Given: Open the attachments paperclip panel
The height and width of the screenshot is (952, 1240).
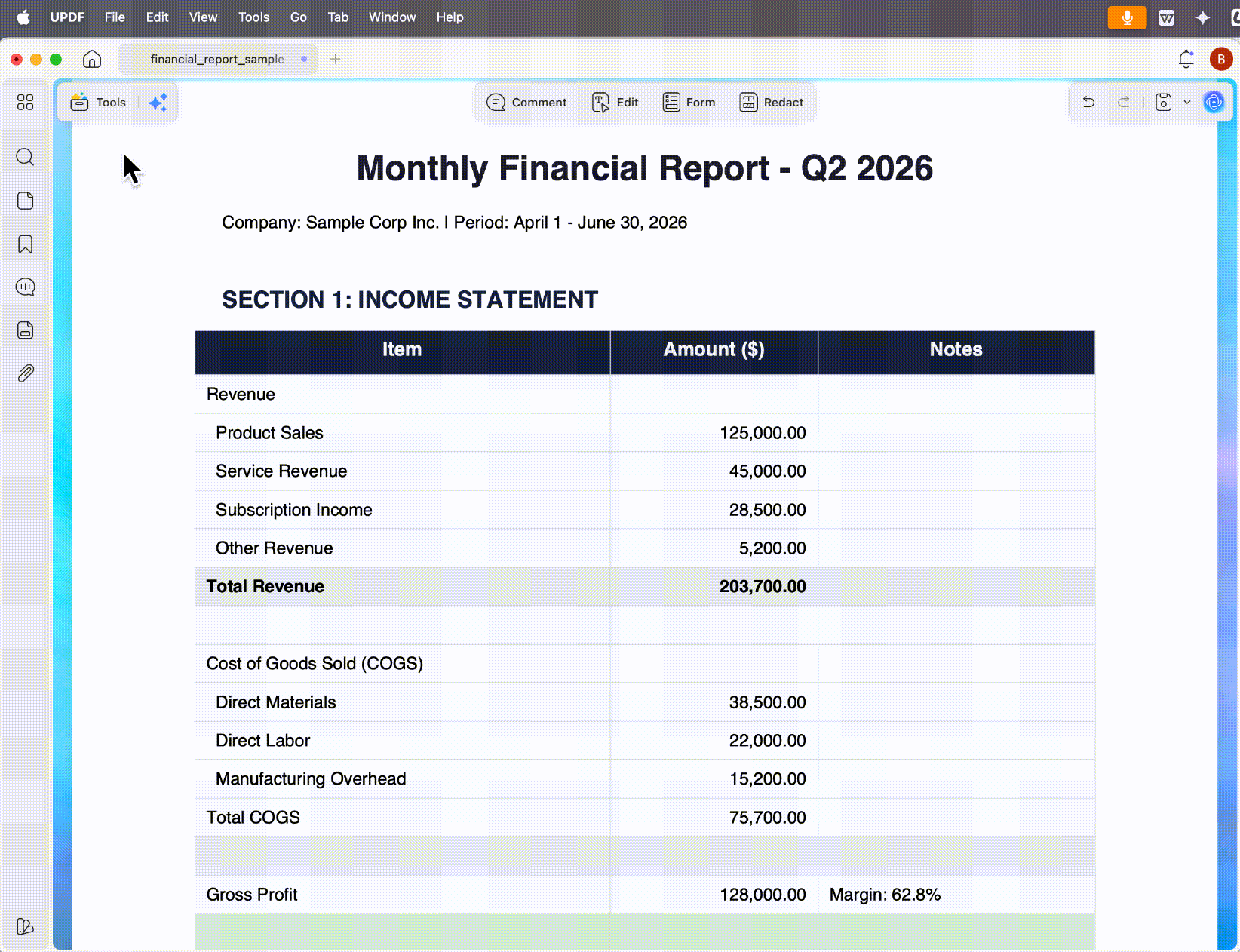Looking at the screenshot, I should (25, 373).
